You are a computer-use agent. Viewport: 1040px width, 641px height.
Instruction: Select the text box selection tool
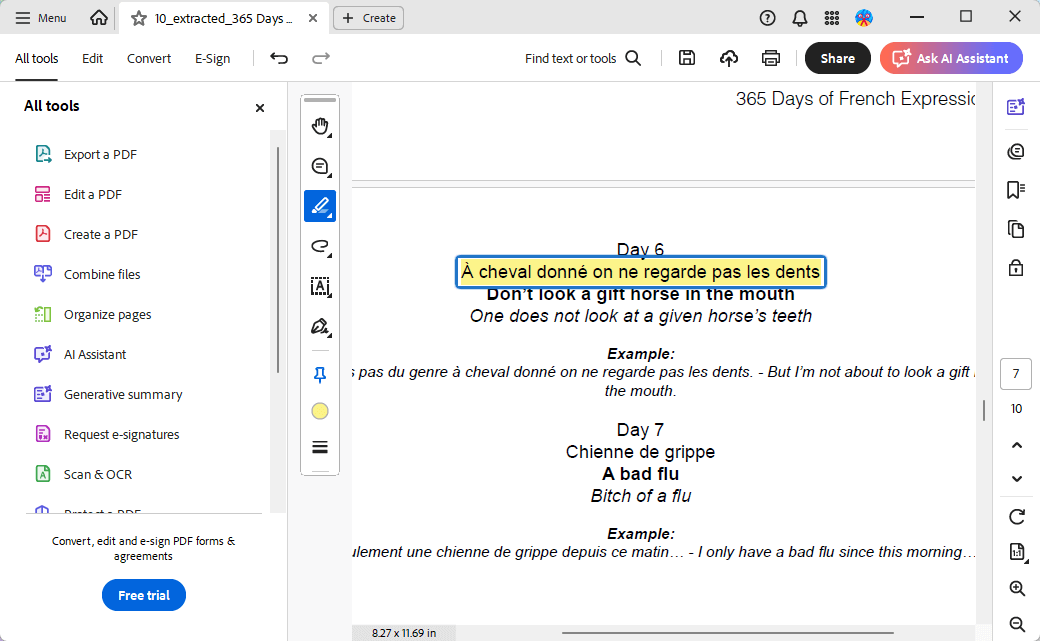click(320, 287)
